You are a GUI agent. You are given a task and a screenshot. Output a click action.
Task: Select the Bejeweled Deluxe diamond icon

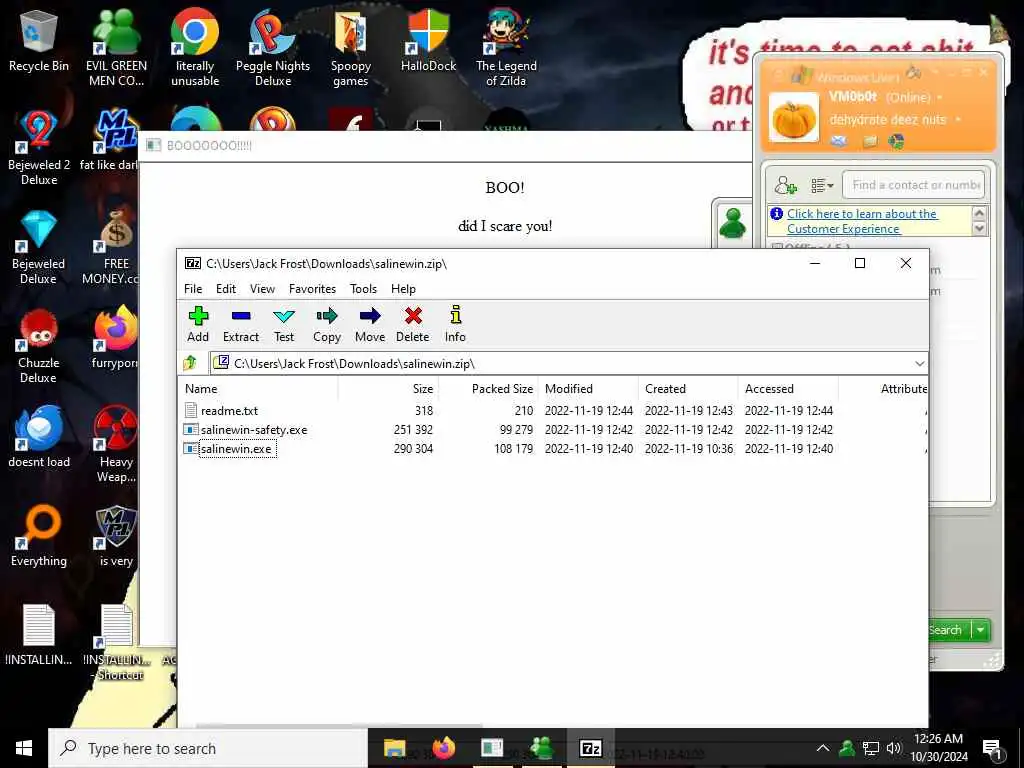(x=39, y=247)
